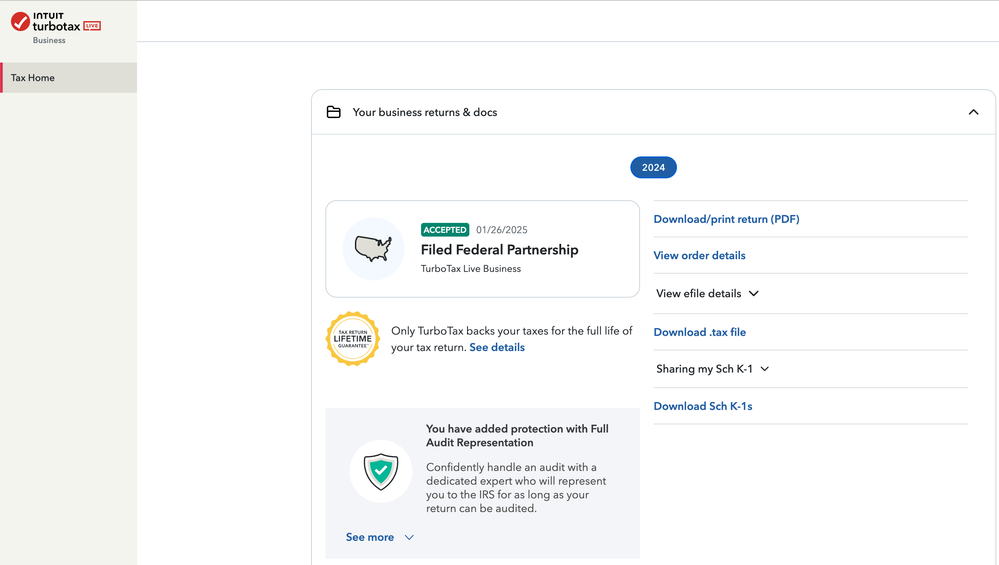
Task: Click the Full Audit Representation heading
Action: click(x=517, y=436)
